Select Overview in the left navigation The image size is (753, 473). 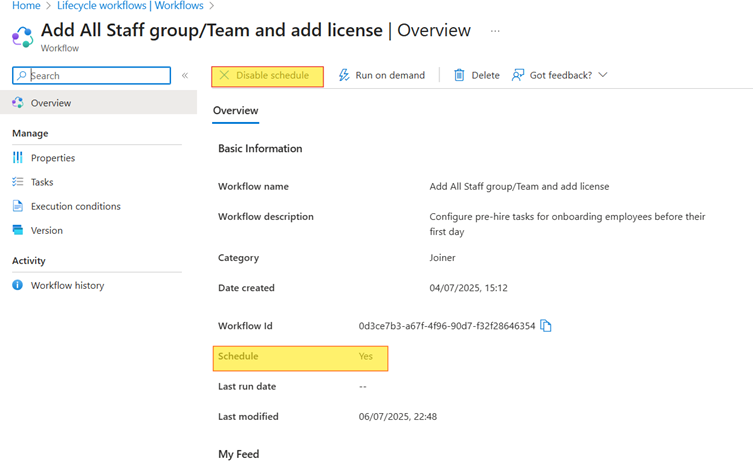[51, 103]
